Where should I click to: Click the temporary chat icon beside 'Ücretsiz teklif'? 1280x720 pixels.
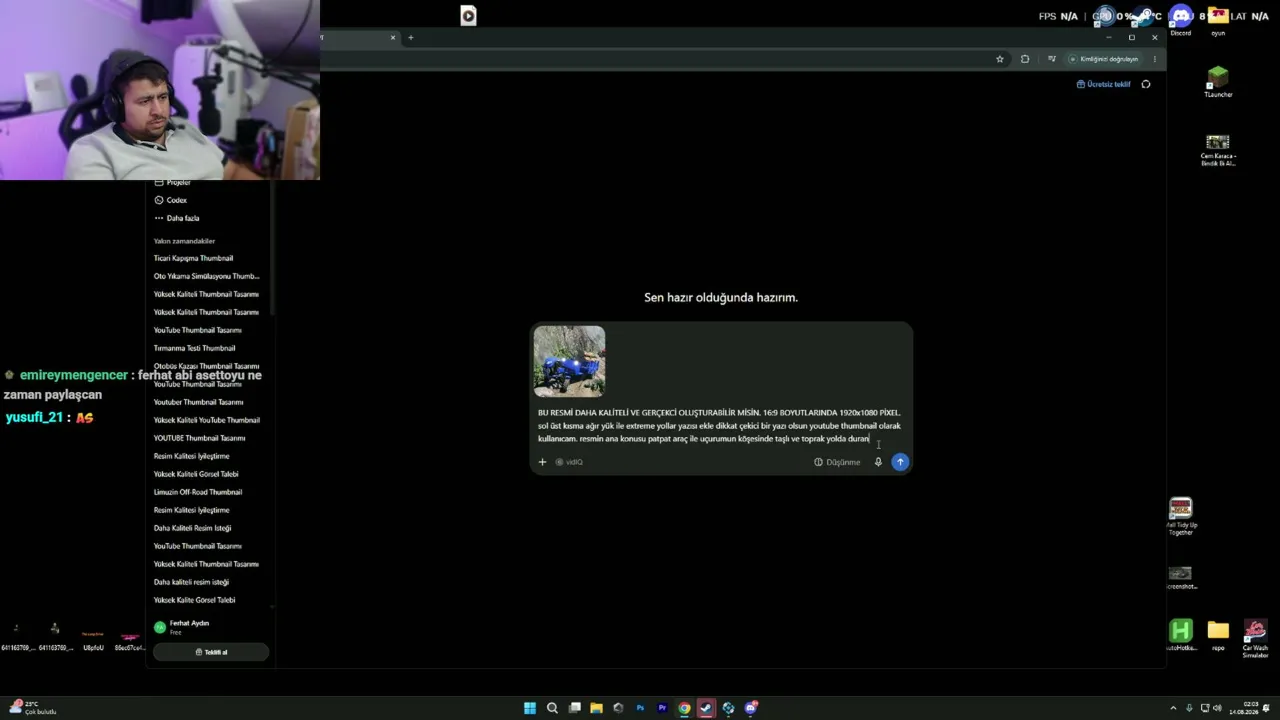click(1146, 84)
